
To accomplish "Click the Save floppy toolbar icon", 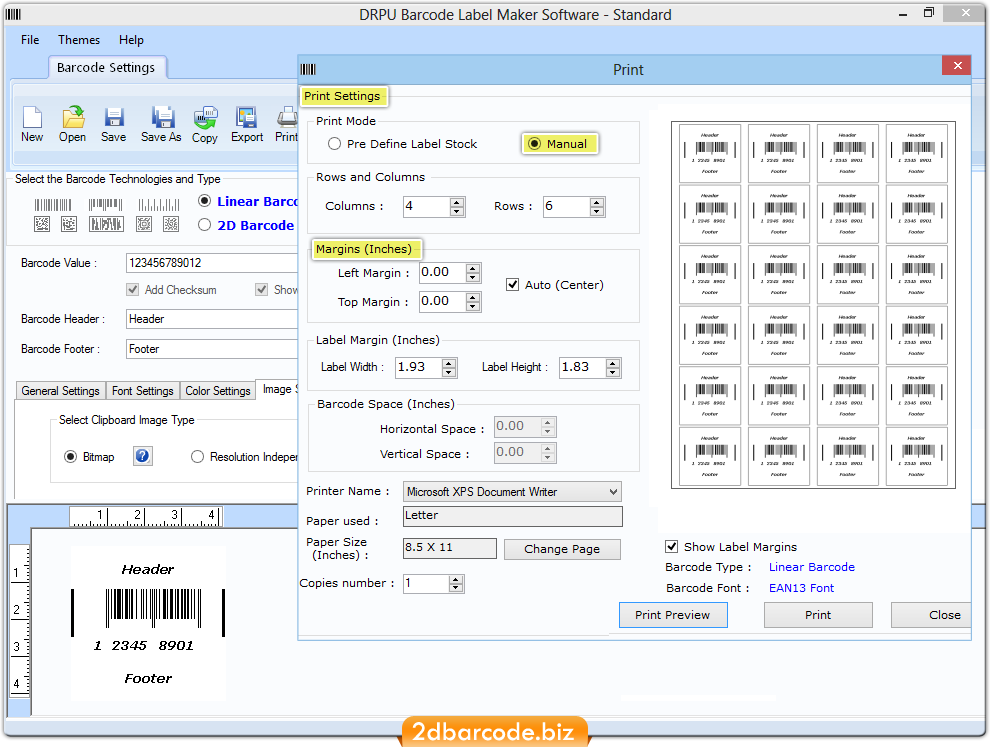I will coord(114,117).
